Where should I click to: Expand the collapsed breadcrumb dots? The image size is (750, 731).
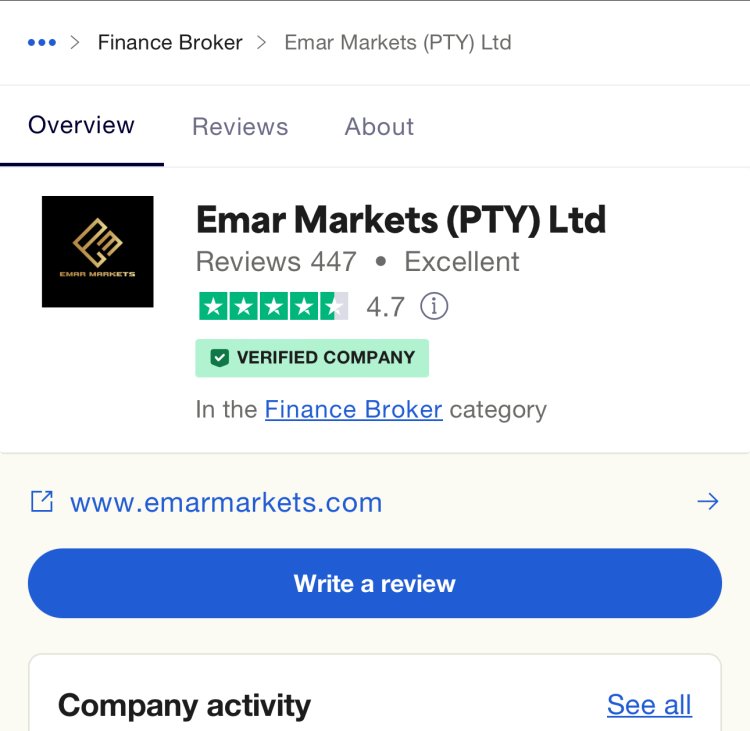pos(42,43)
